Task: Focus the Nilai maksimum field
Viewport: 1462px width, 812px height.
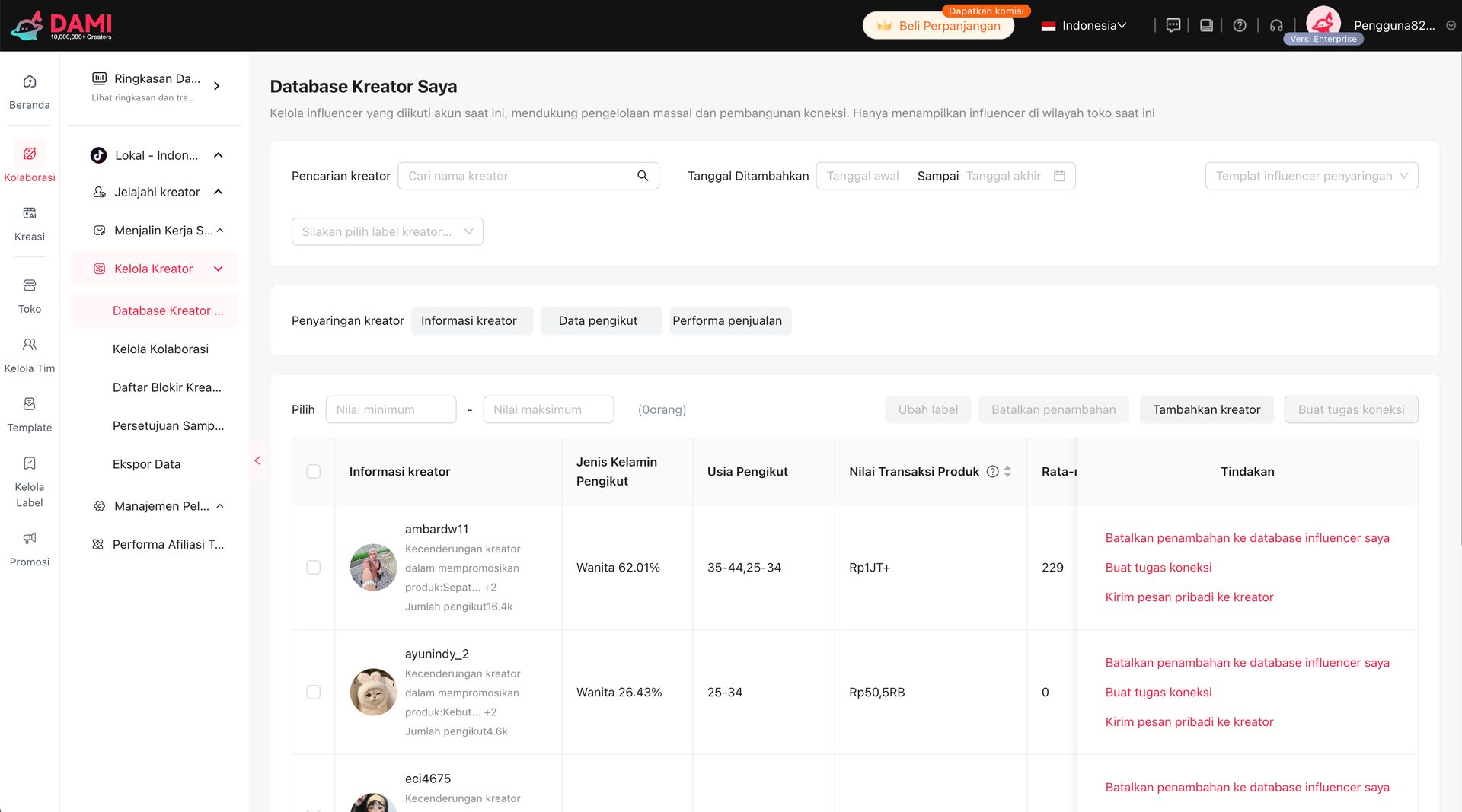Action: [548, 409]
